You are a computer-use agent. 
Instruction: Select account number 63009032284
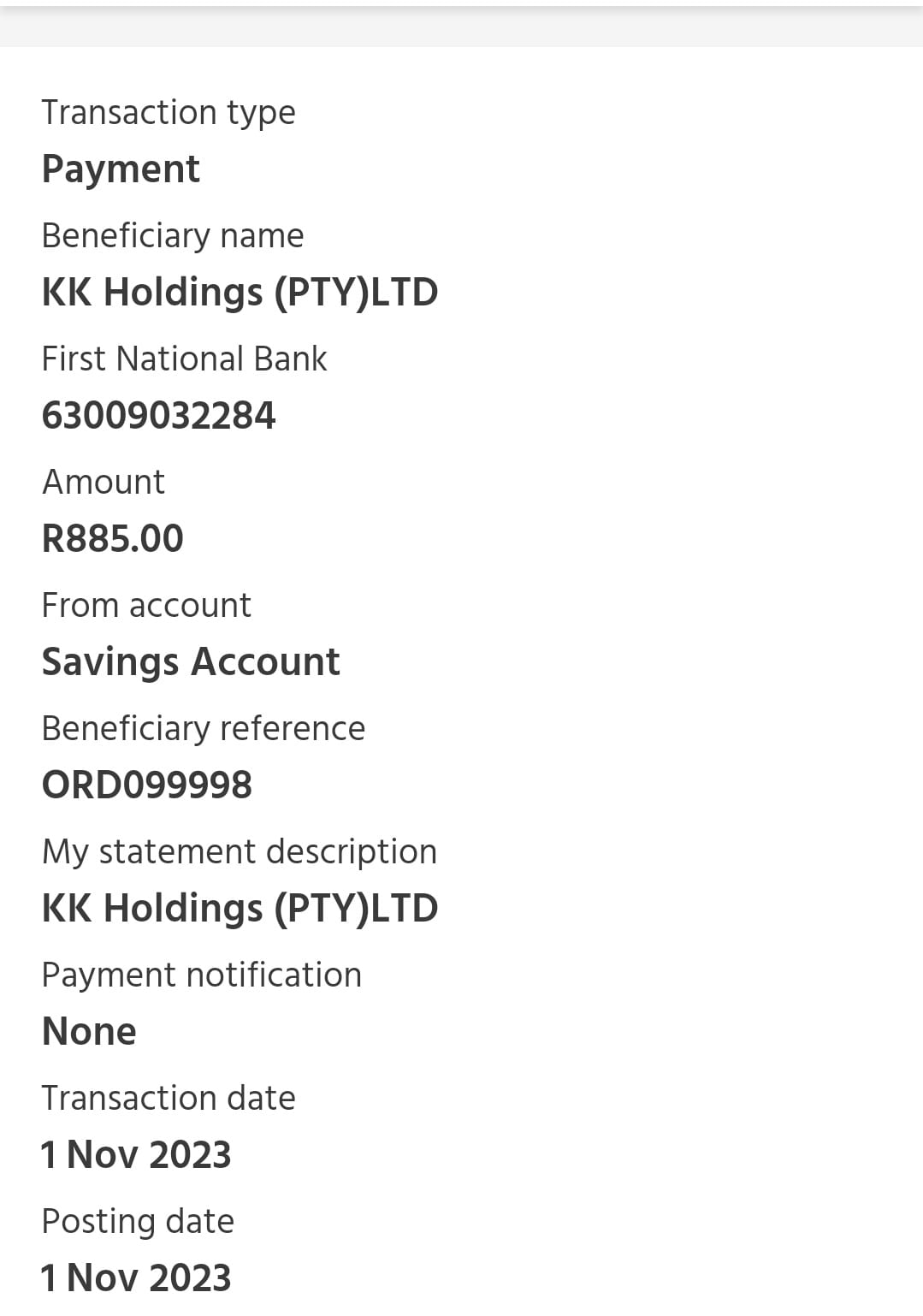[x=158, y=416]
